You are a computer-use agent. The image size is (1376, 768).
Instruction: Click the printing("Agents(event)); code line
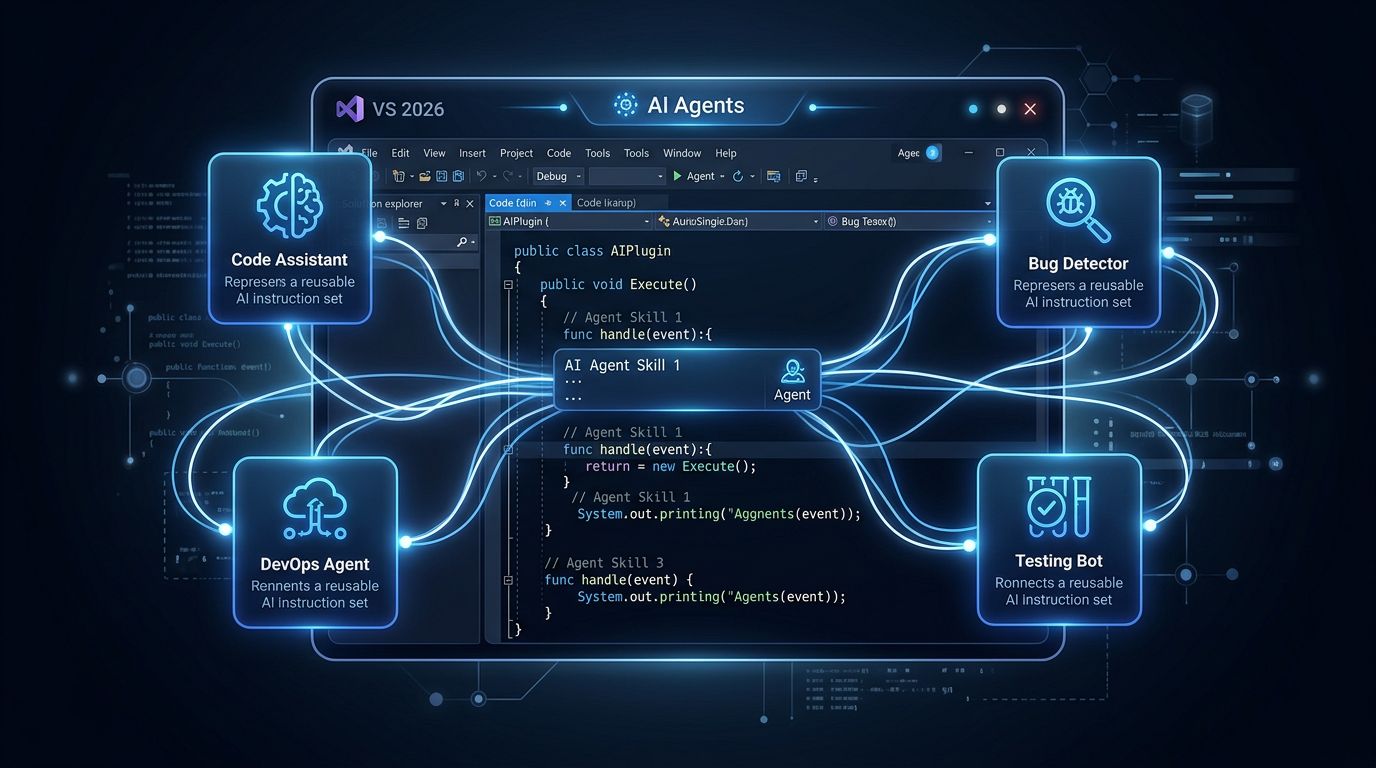(x=711, y=596)
